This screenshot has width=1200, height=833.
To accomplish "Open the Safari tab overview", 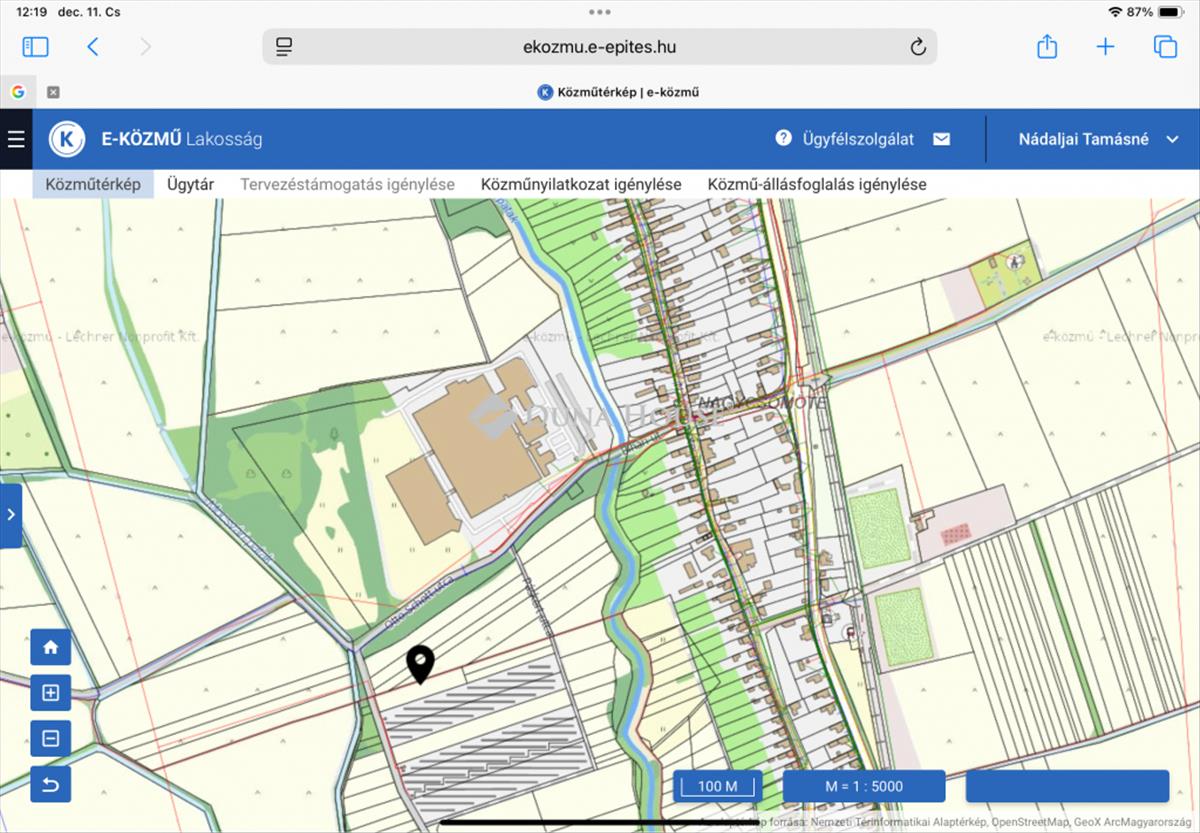I will [1165, 47].
